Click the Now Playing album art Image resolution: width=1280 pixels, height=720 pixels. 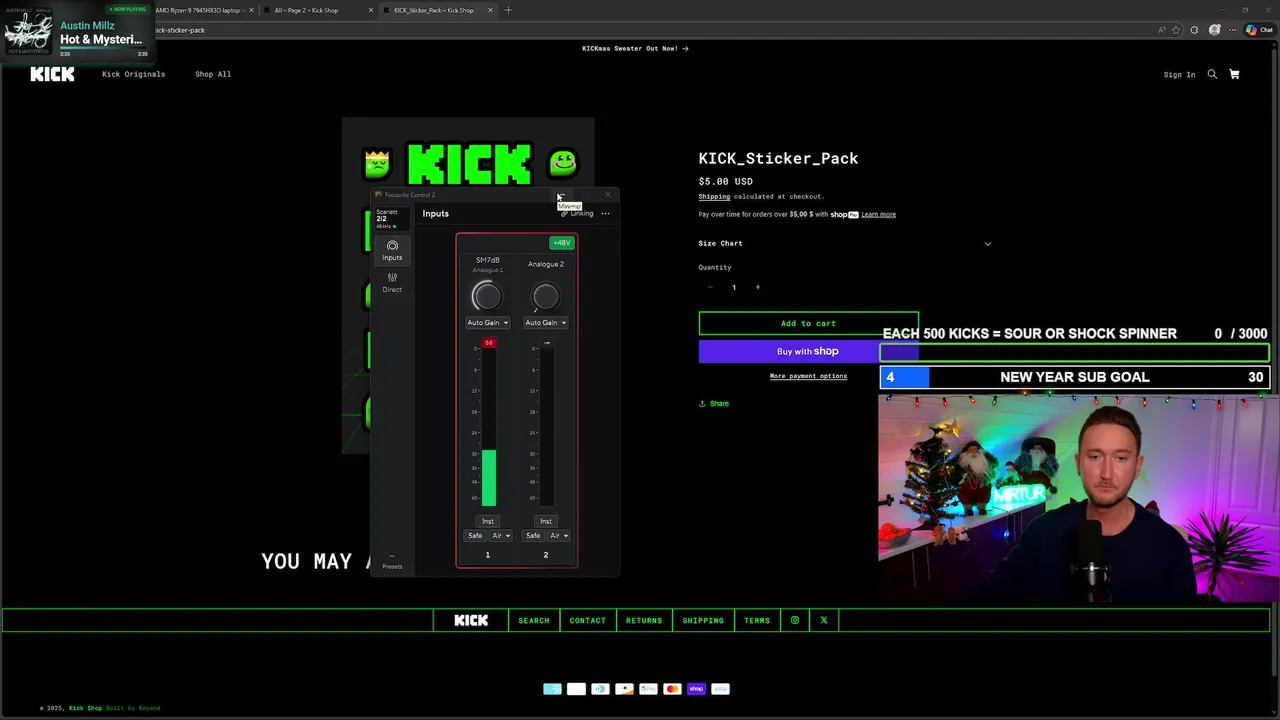click(28, 31)
